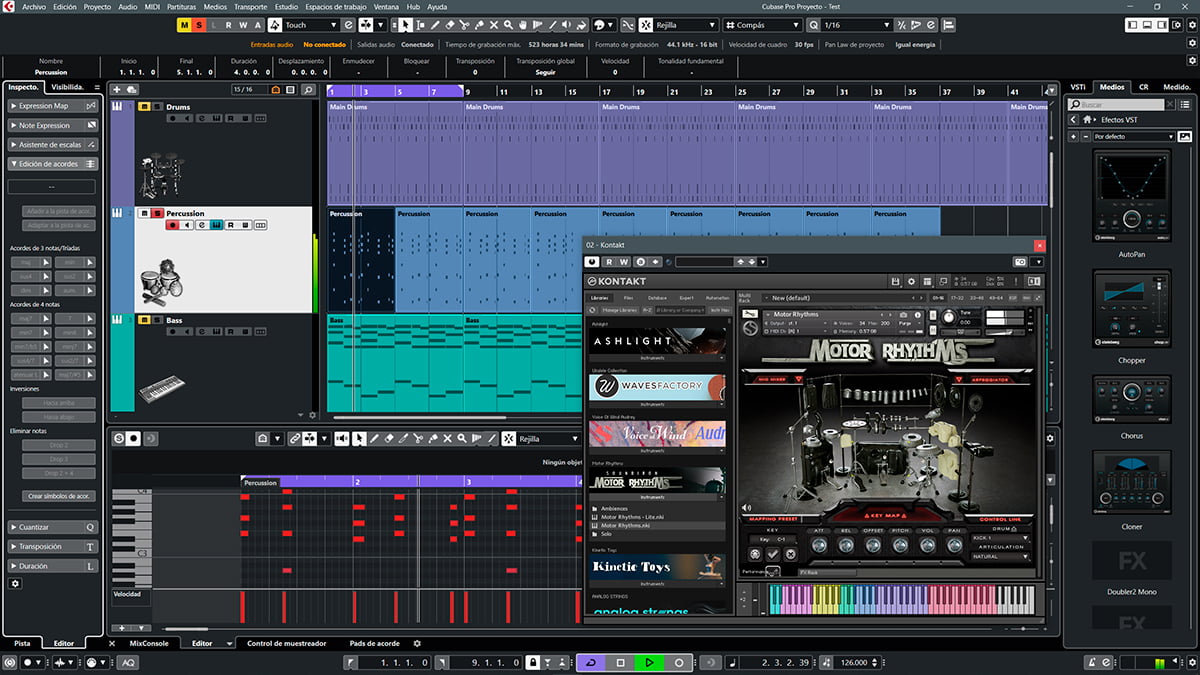Open Percussion track edit instrument keyboard icon
The image size is (1200, 675).
(x=217, y=225)
